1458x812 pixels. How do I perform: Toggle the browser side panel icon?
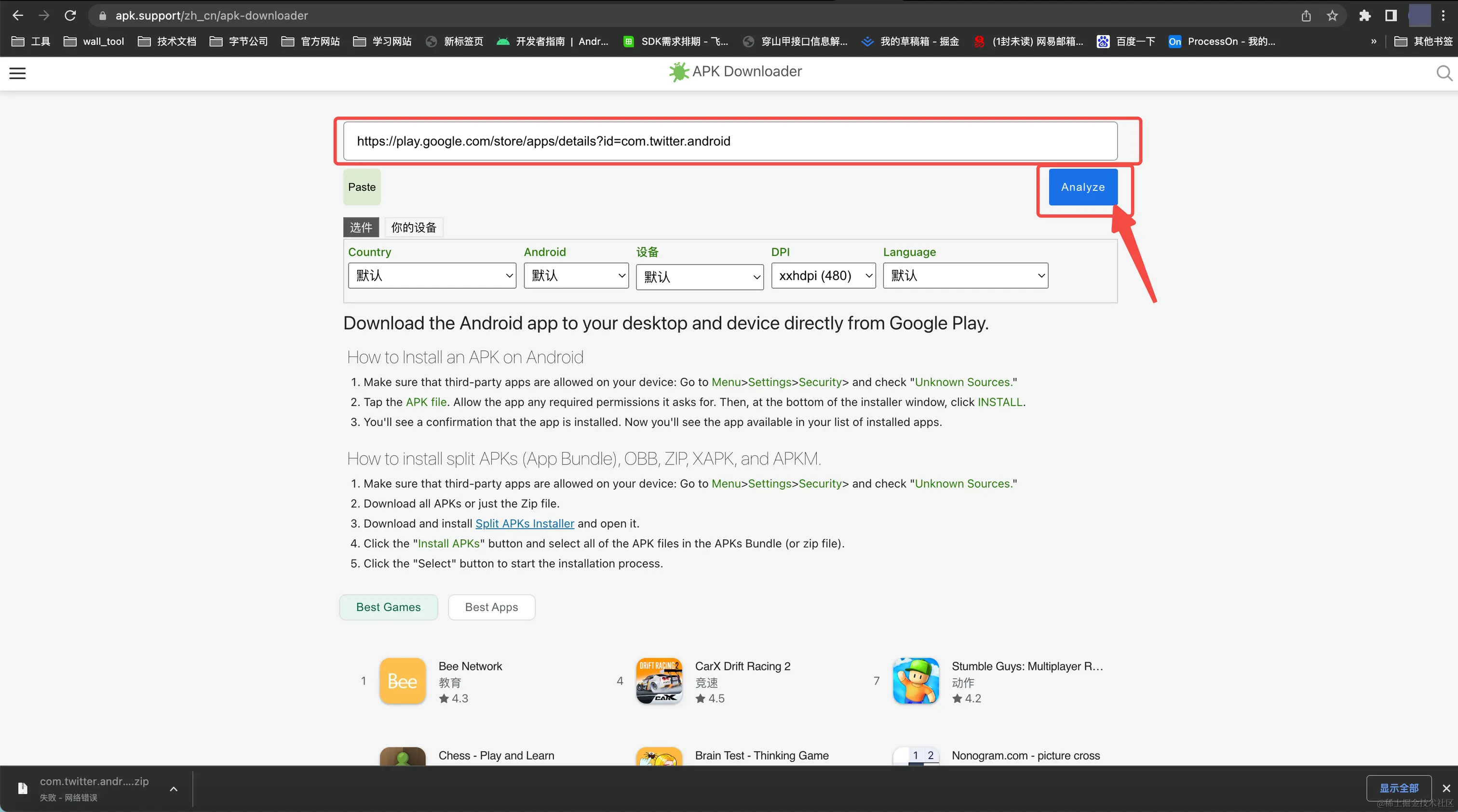(1390, 15)
